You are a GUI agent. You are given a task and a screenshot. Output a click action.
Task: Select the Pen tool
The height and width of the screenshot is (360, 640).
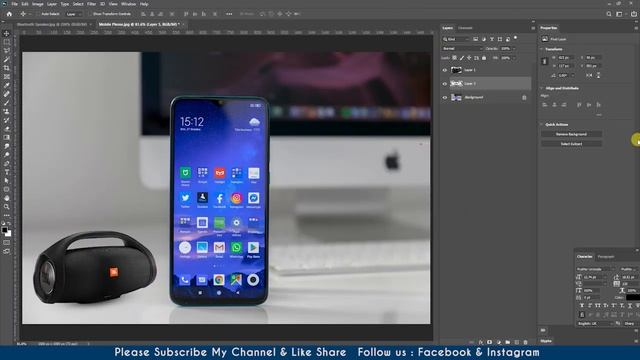[x=7, y=163]
